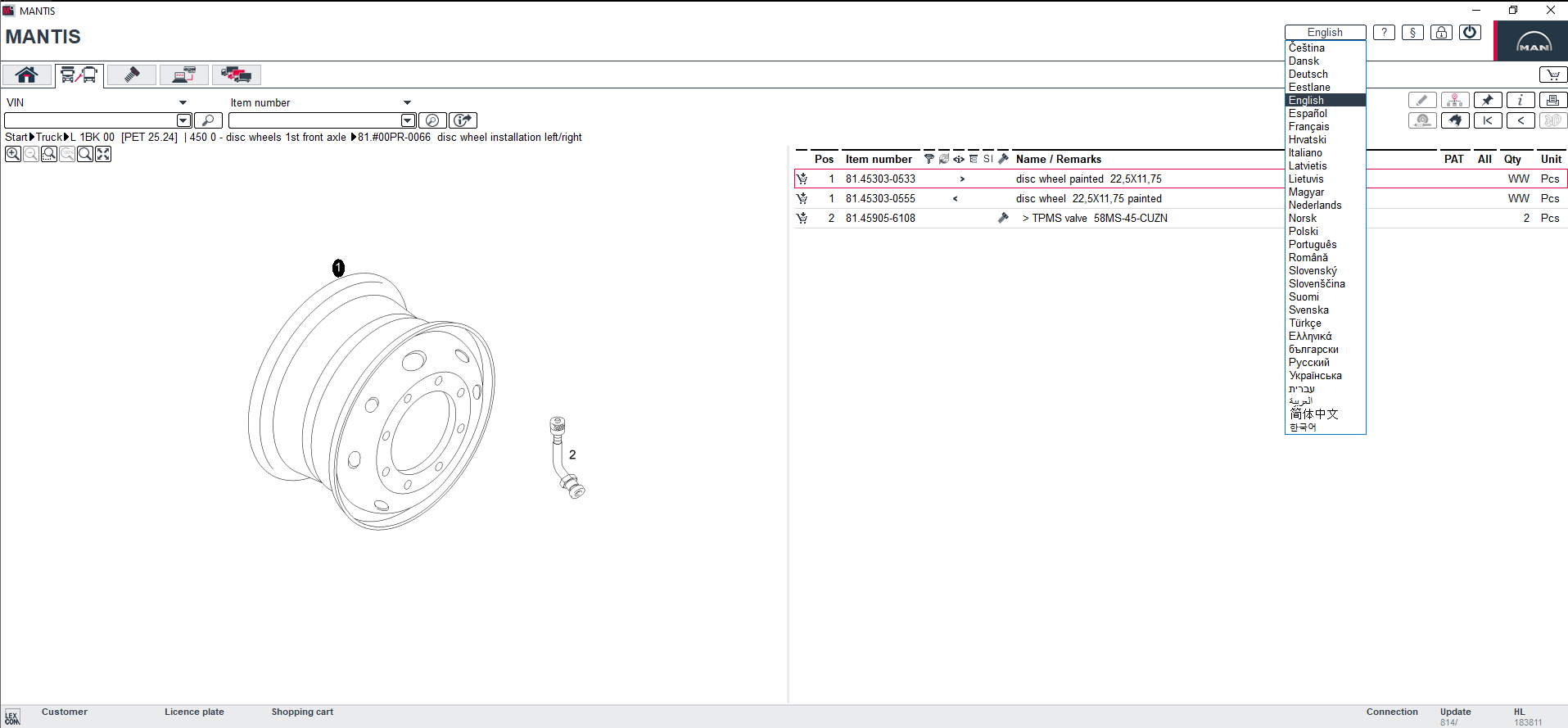Click the pencil edit icon
1568x728 pixels.
(1422, 100)
